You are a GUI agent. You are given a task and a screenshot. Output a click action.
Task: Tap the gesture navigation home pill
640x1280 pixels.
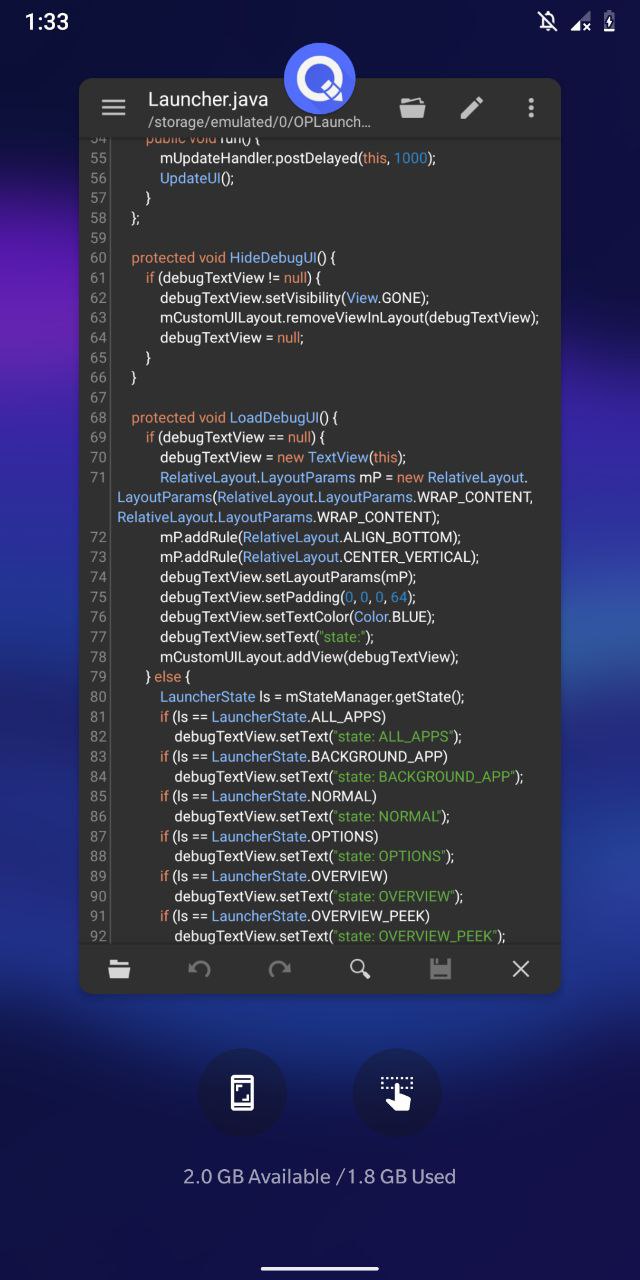(x=320, y=1269)
